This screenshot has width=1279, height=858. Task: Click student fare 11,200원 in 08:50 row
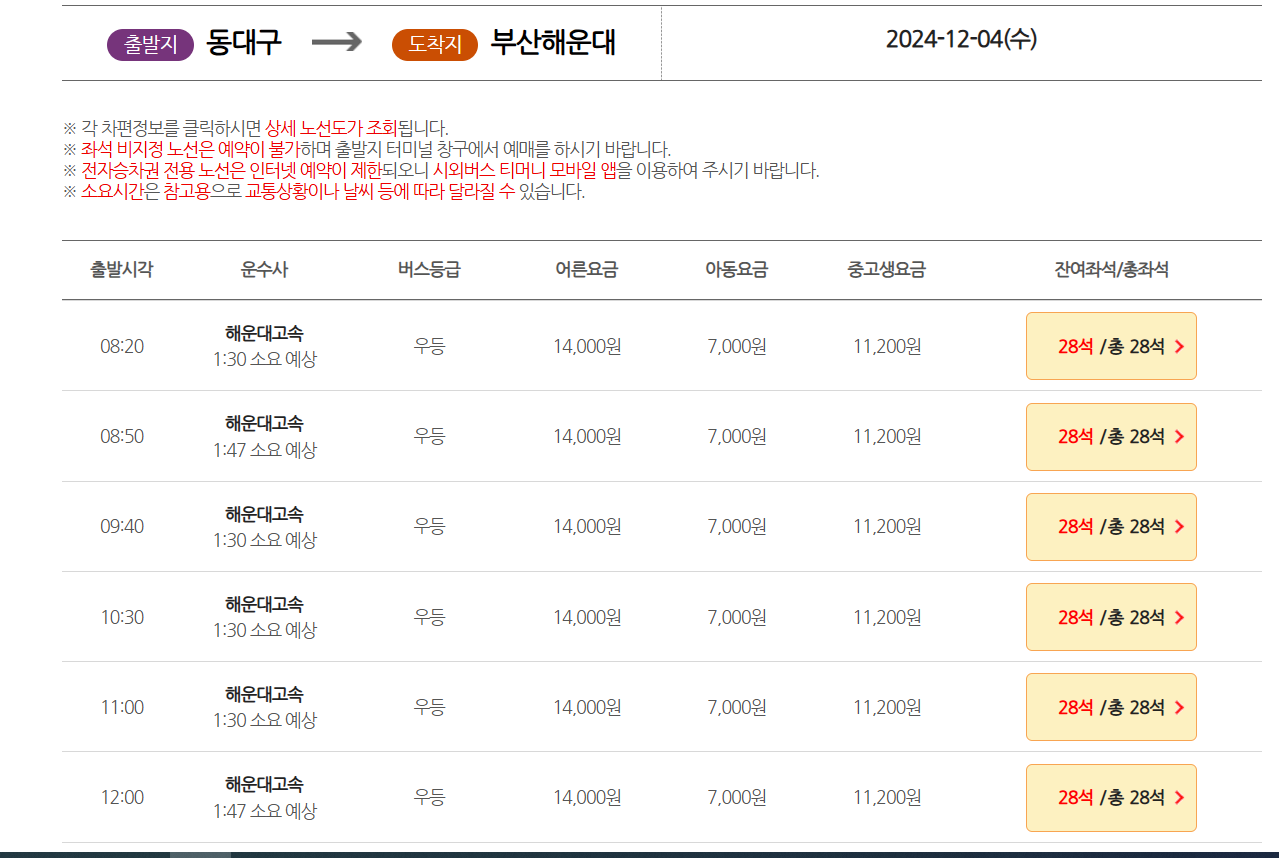click(x=887, y=436)
